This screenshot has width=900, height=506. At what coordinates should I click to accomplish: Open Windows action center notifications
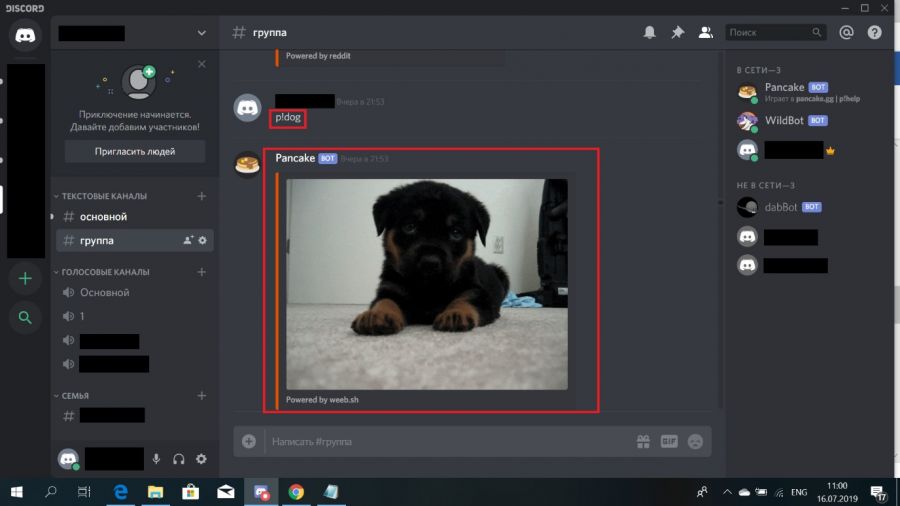tap(878, 493)
